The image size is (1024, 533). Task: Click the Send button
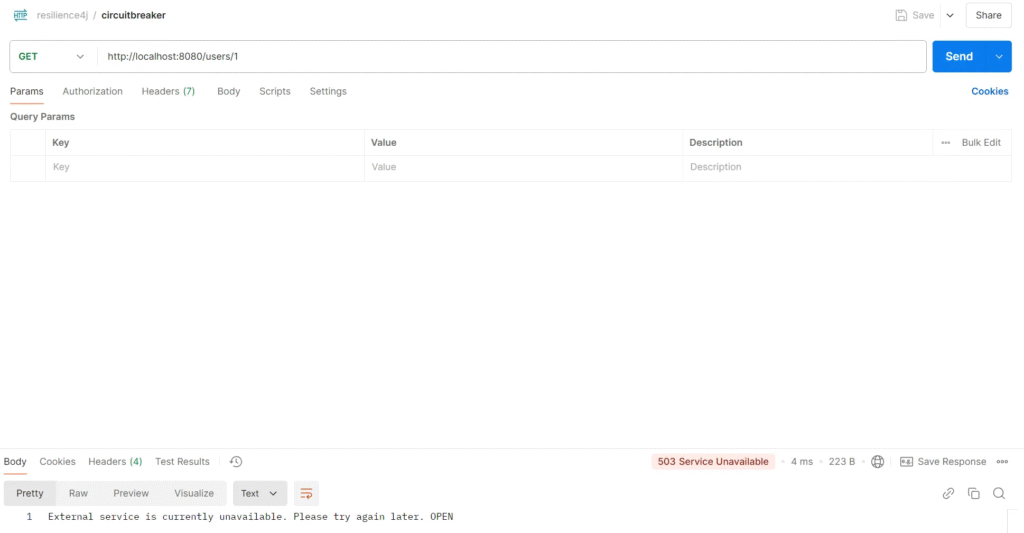pos(960,57)
